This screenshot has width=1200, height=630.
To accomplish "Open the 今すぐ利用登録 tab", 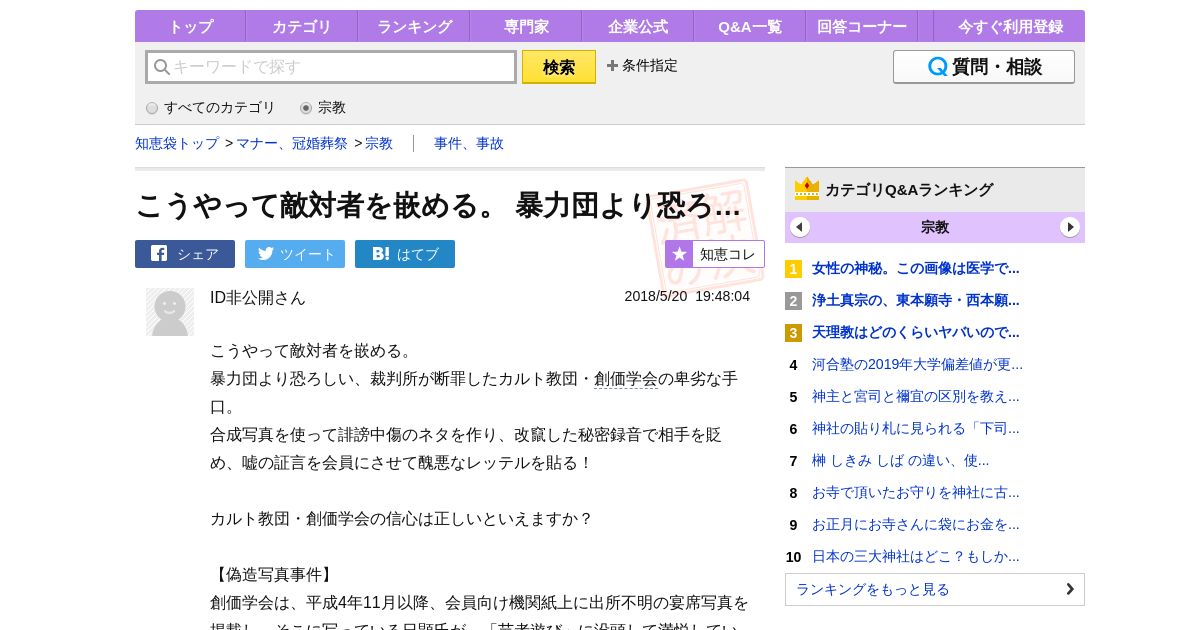I will (x=1010, y=27).
